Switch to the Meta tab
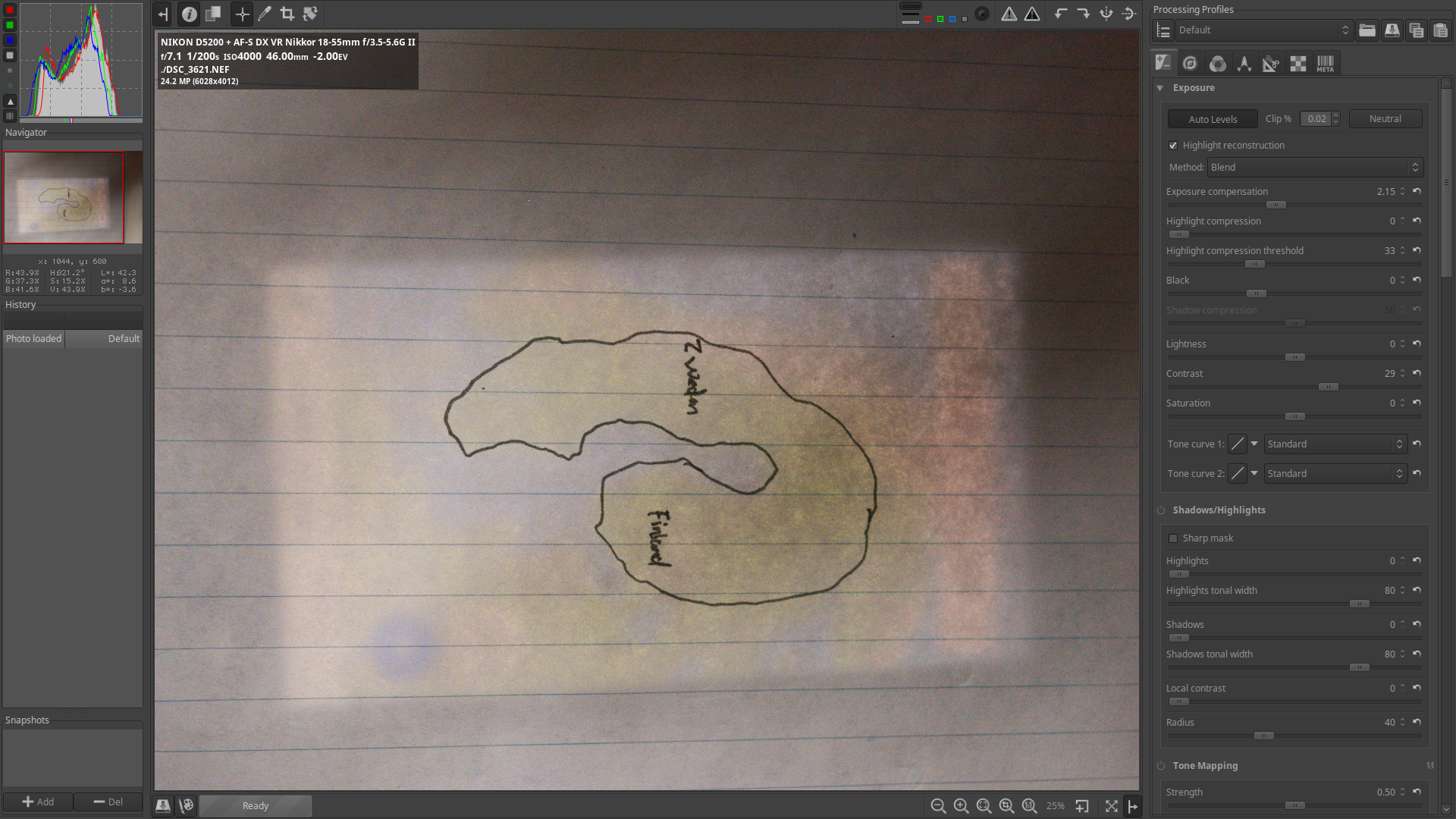The image size is (1456, 819). point(1325,64)
